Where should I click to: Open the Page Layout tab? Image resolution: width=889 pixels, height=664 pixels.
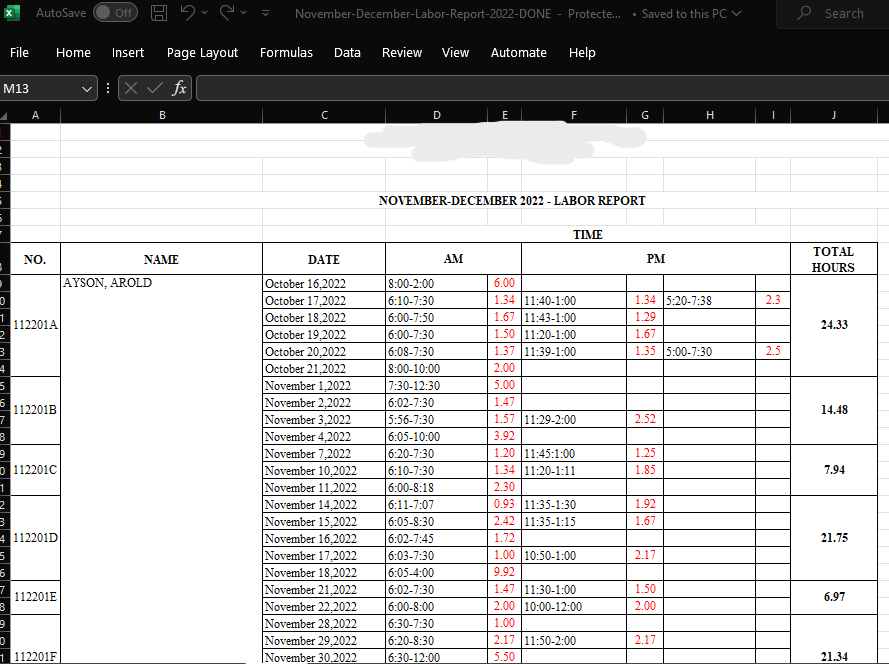(202, 53)
